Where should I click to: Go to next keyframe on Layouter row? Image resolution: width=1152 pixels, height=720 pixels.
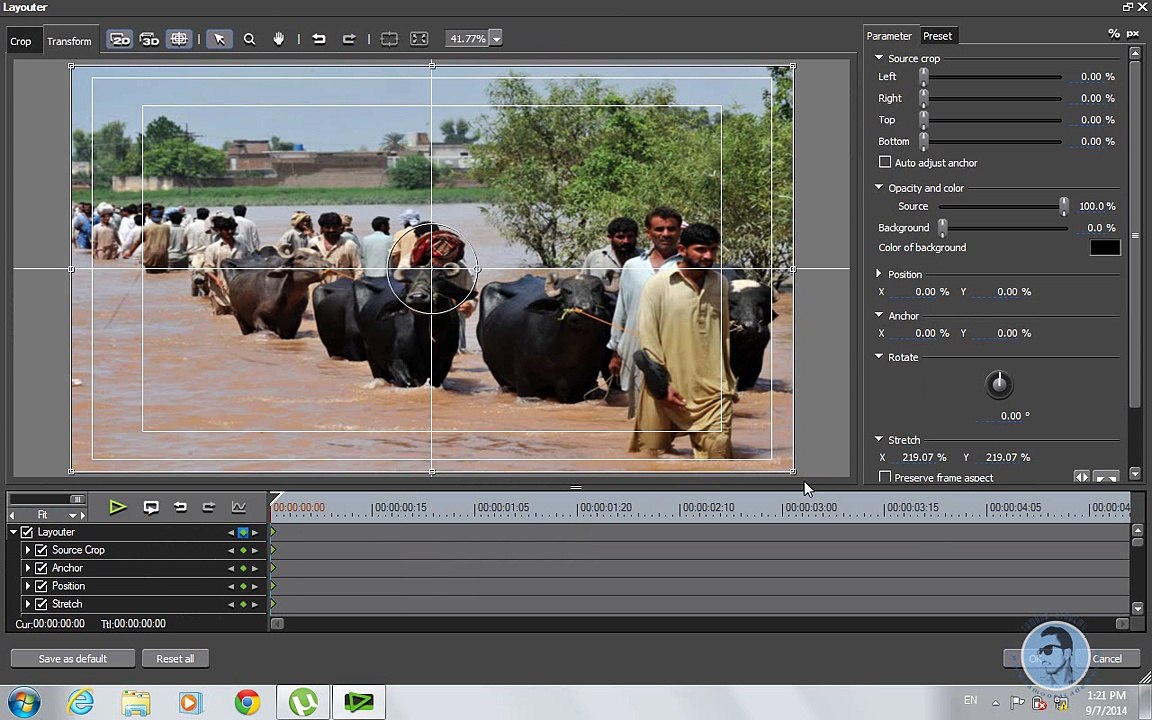click(255, 533)
